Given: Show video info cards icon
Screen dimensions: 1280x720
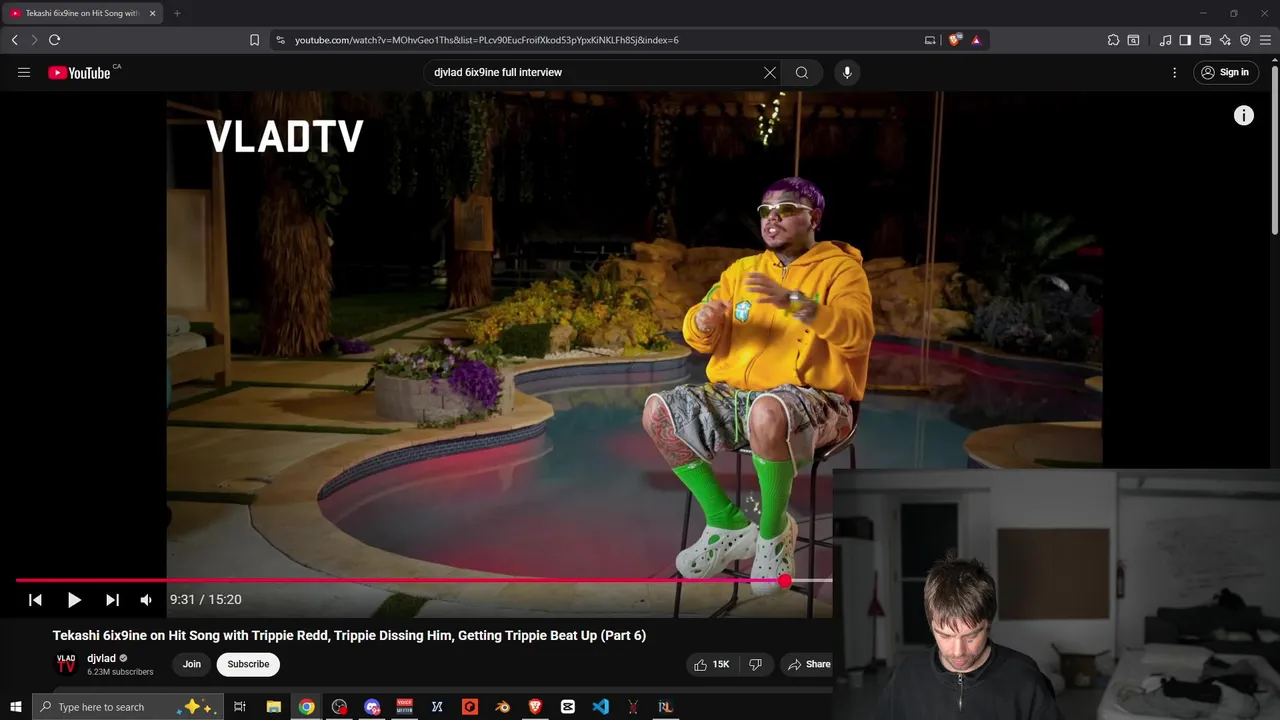Looking at the screenshot, I should 1244,116.
